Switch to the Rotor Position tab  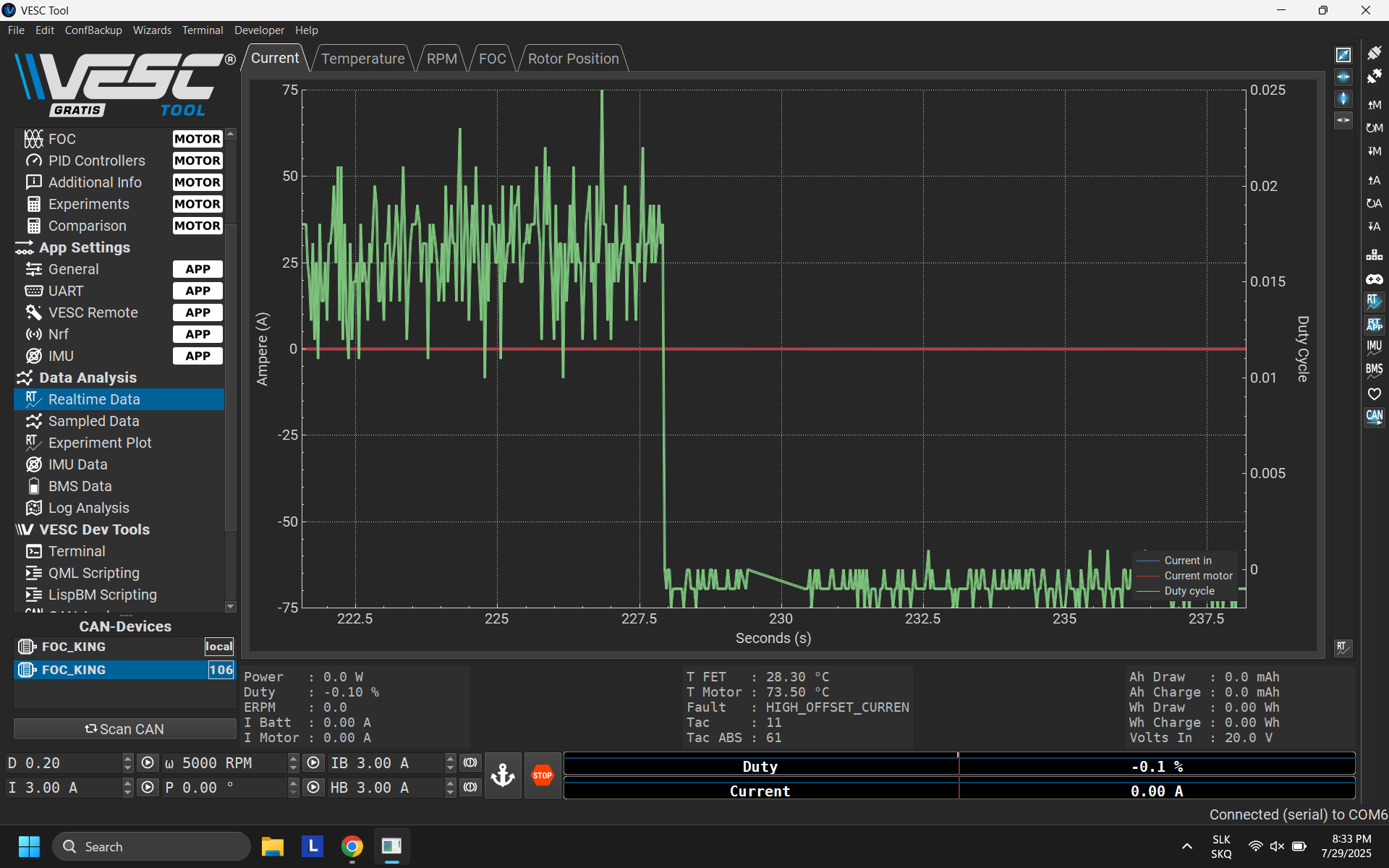[x=573, y=59]
